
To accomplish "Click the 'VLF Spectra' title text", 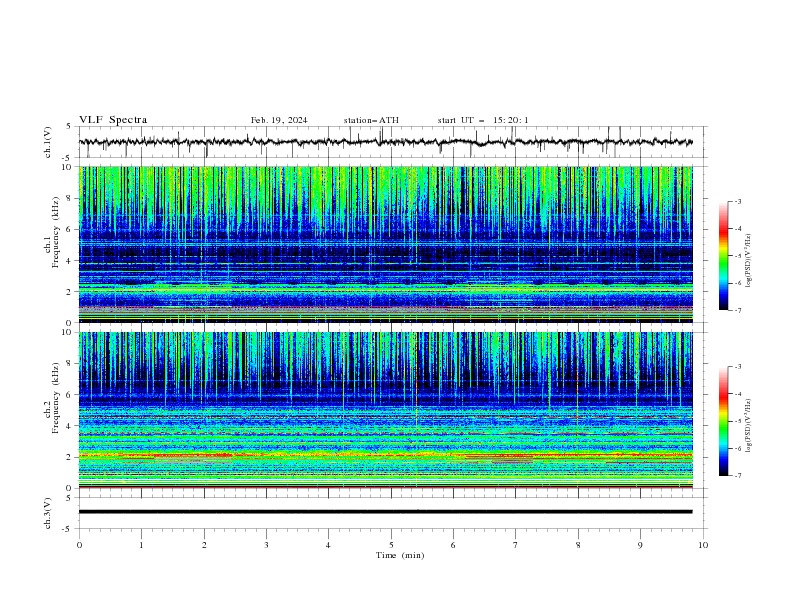I will (x=113, y=120).
